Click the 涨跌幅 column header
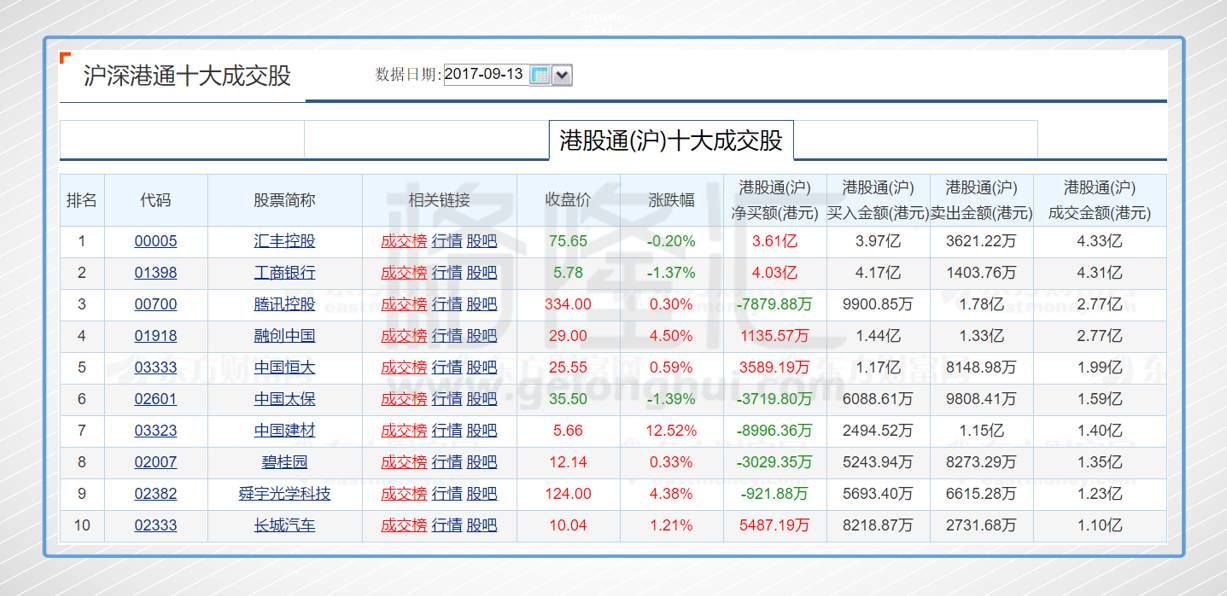1227x596 pixels. click(x=671, y=200)
